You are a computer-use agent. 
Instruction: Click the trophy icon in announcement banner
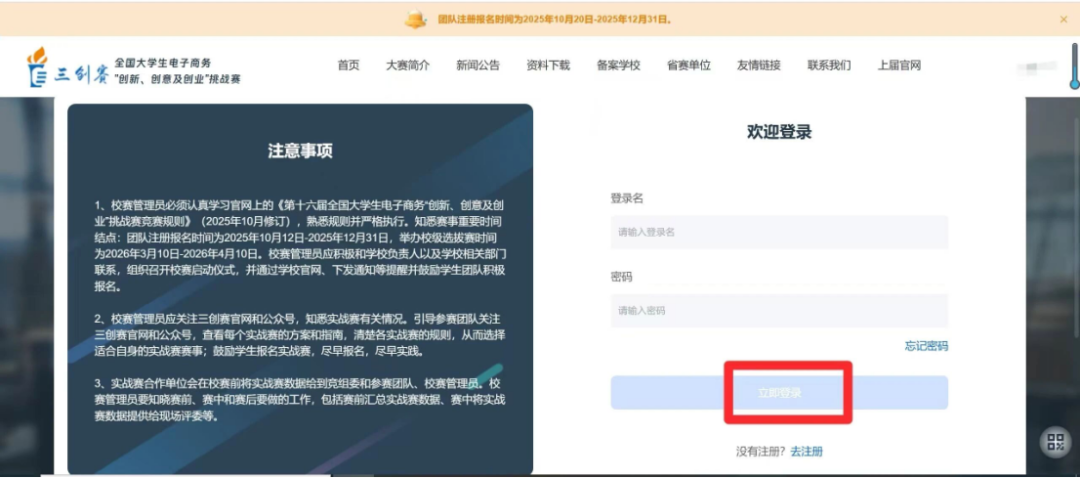pyautogui.click(x=416, y=19)
